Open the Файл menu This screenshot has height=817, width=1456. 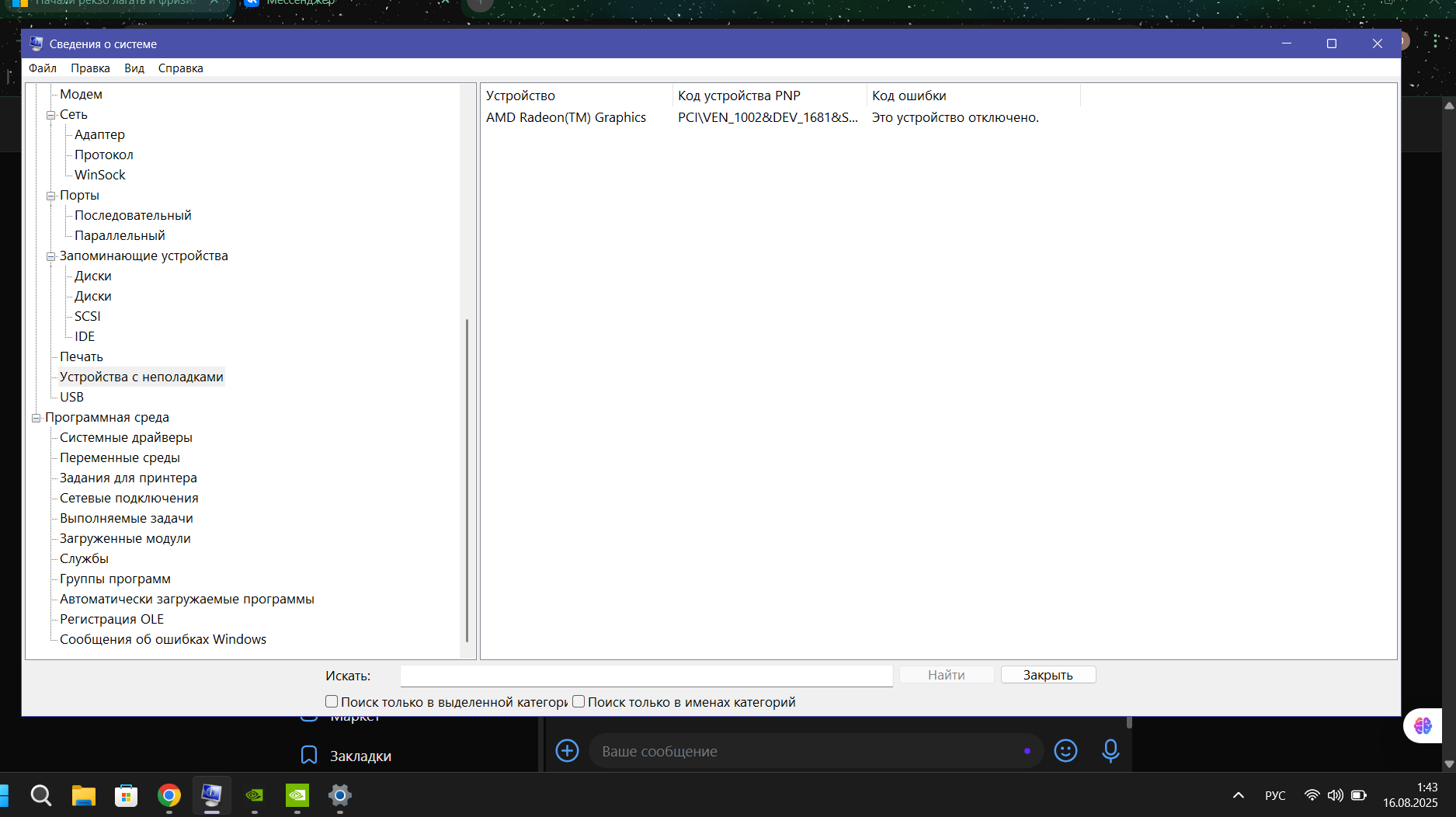coord(43,68)
